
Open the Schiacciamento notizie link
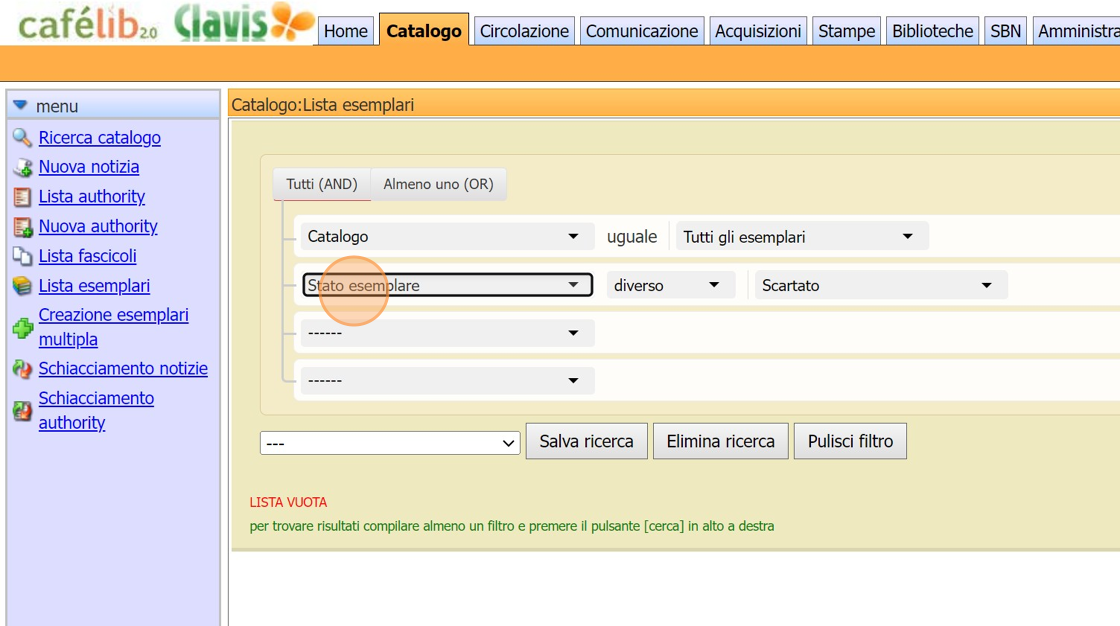click(123, 369)
